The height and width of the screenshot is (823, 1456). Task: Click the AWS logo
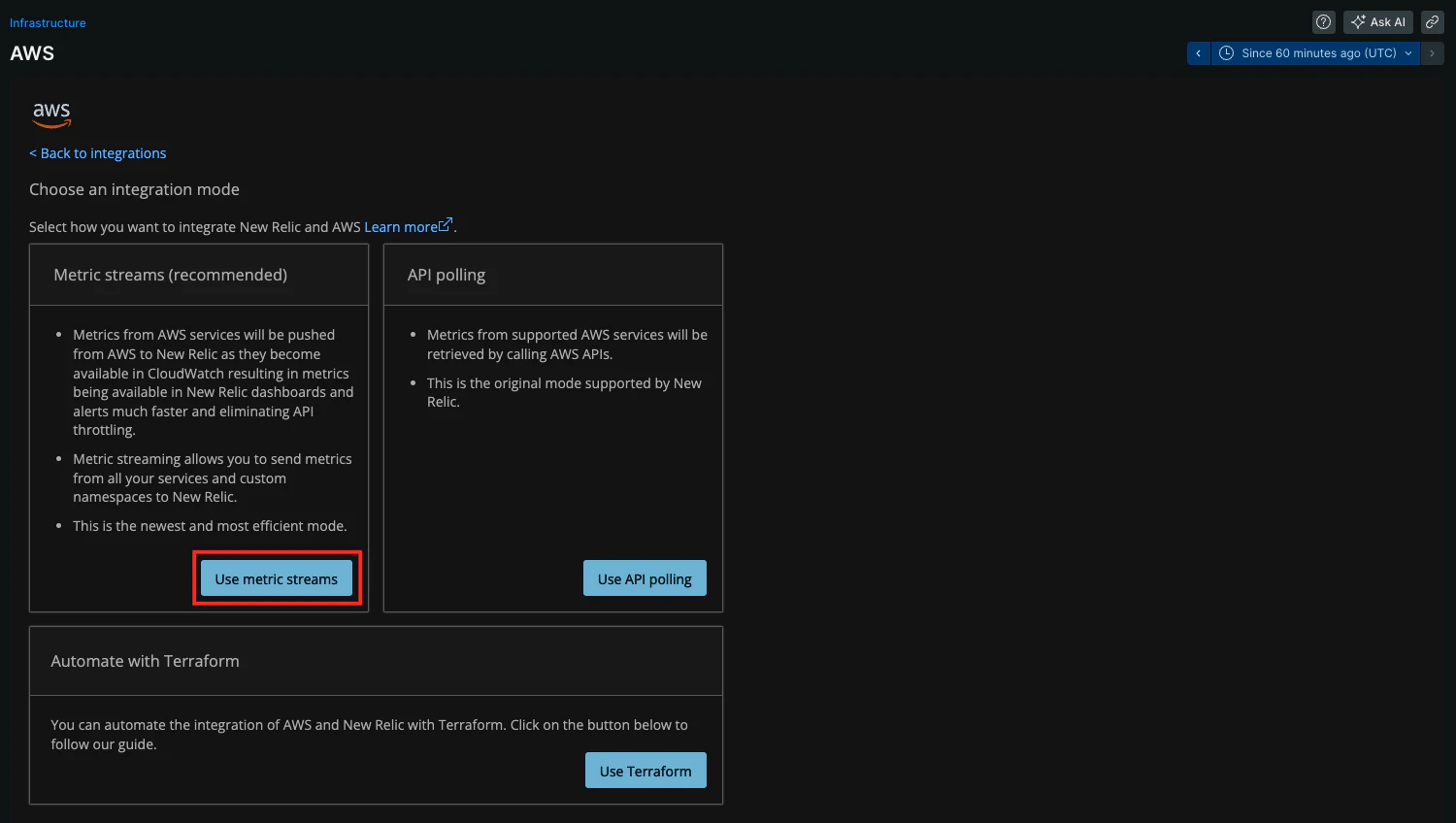pyautogui.click(x=51, y=115)
